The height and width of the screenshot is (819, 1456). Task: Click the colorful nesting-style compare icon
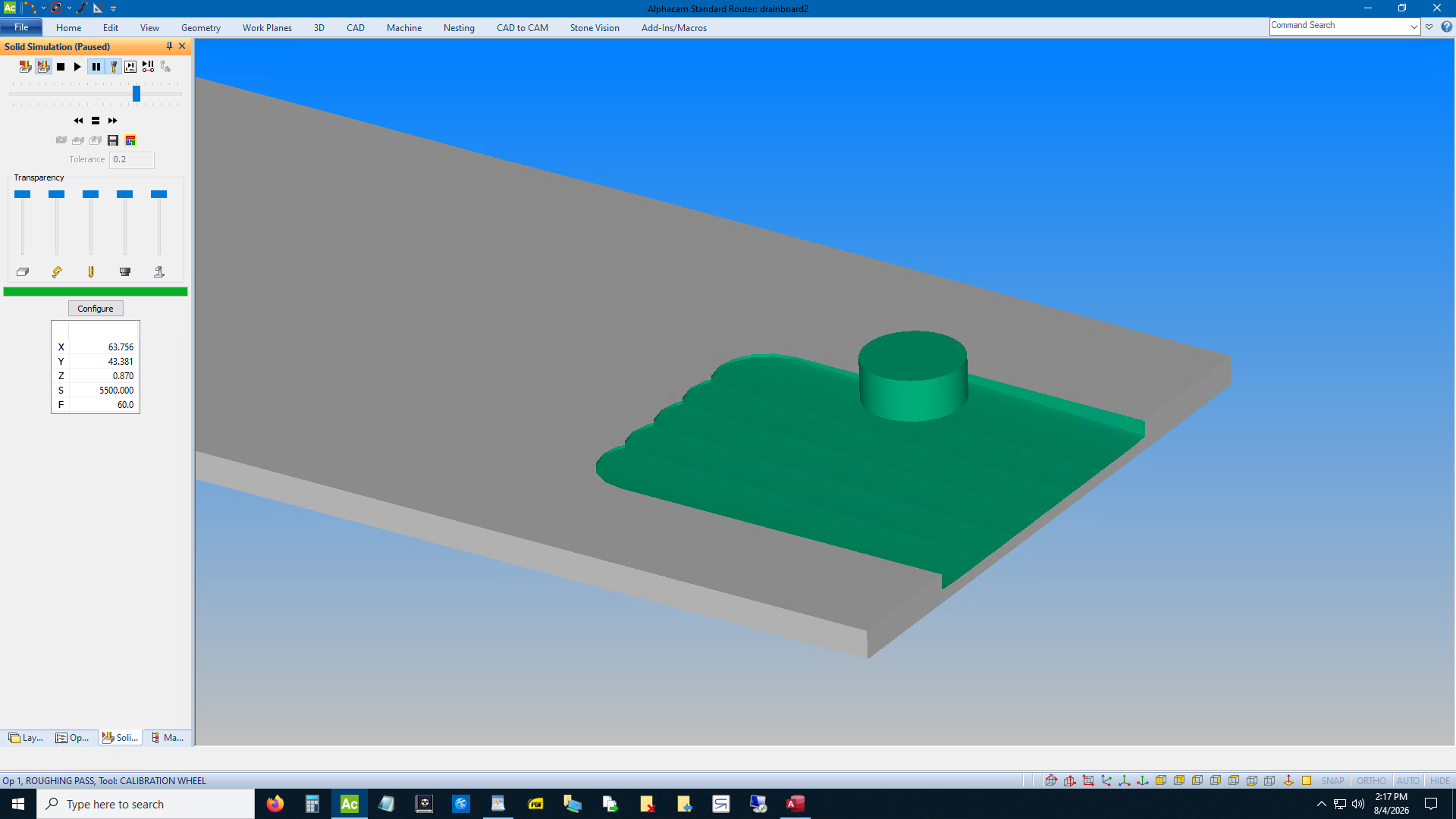click(x=130, y=140)
